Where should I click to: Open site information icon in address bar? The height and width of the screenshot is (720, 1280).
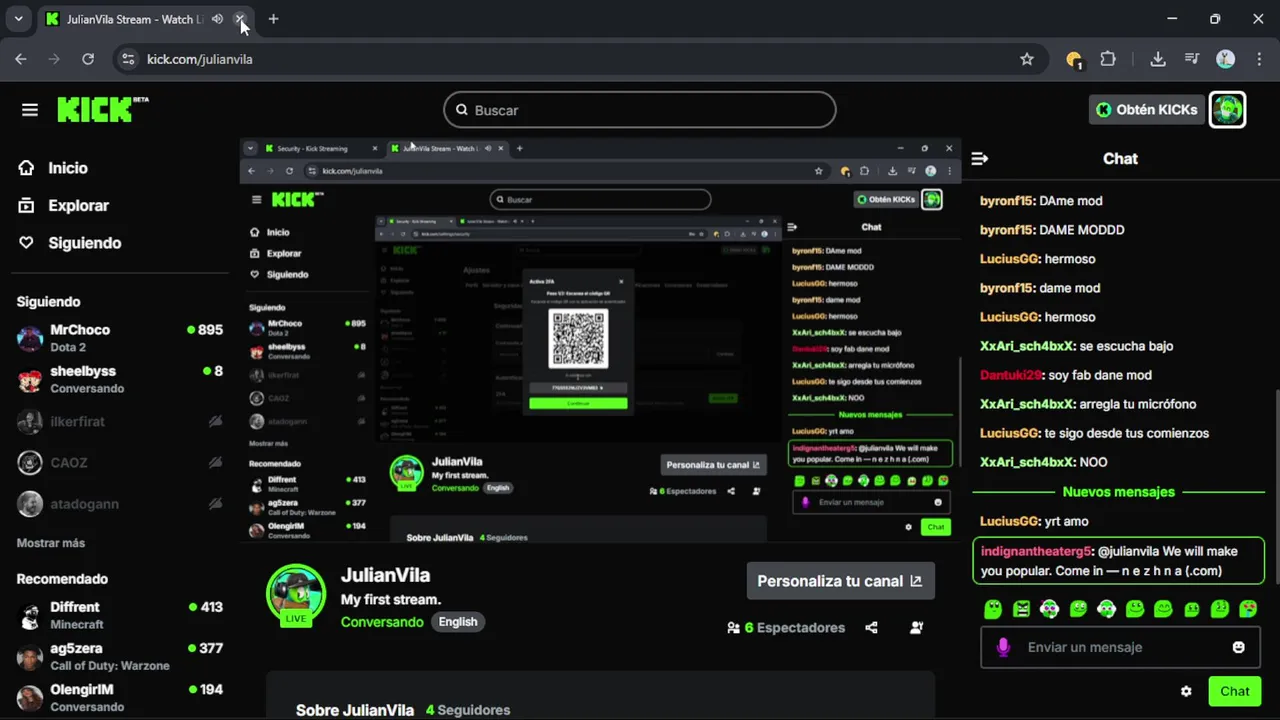pos(127,59)
